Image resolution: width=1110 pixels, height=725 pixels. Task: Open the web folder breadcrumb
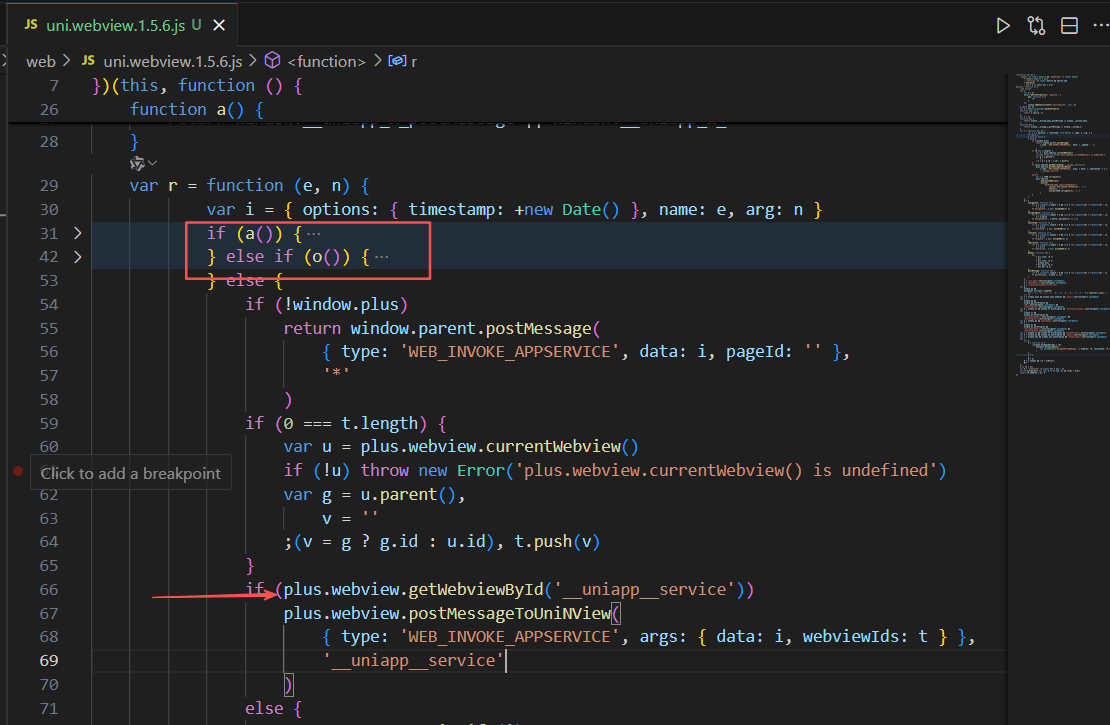(x=40, y=61)
